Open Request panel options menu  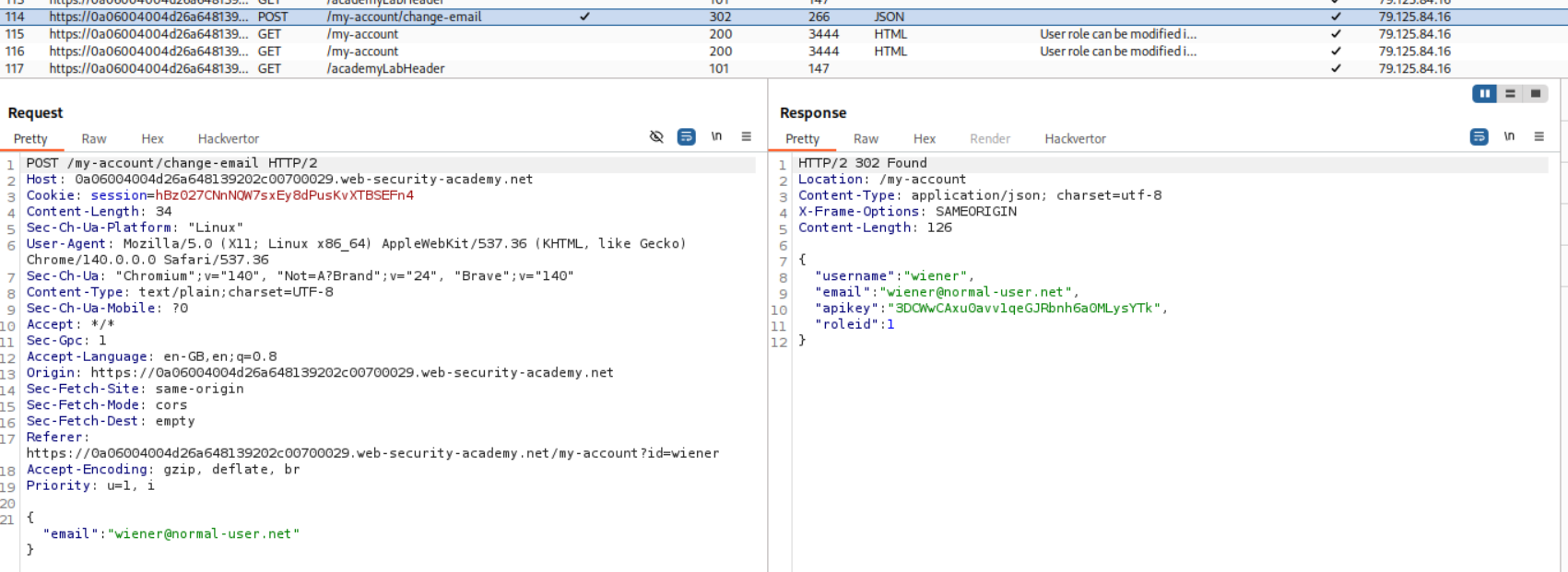click(x=747, y=136)
